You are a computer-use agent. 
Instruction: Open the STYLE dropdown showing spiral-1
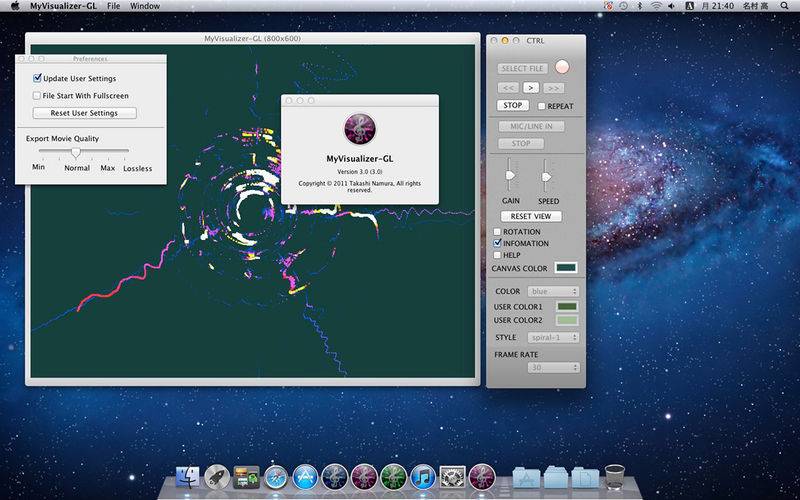[553, 337]
